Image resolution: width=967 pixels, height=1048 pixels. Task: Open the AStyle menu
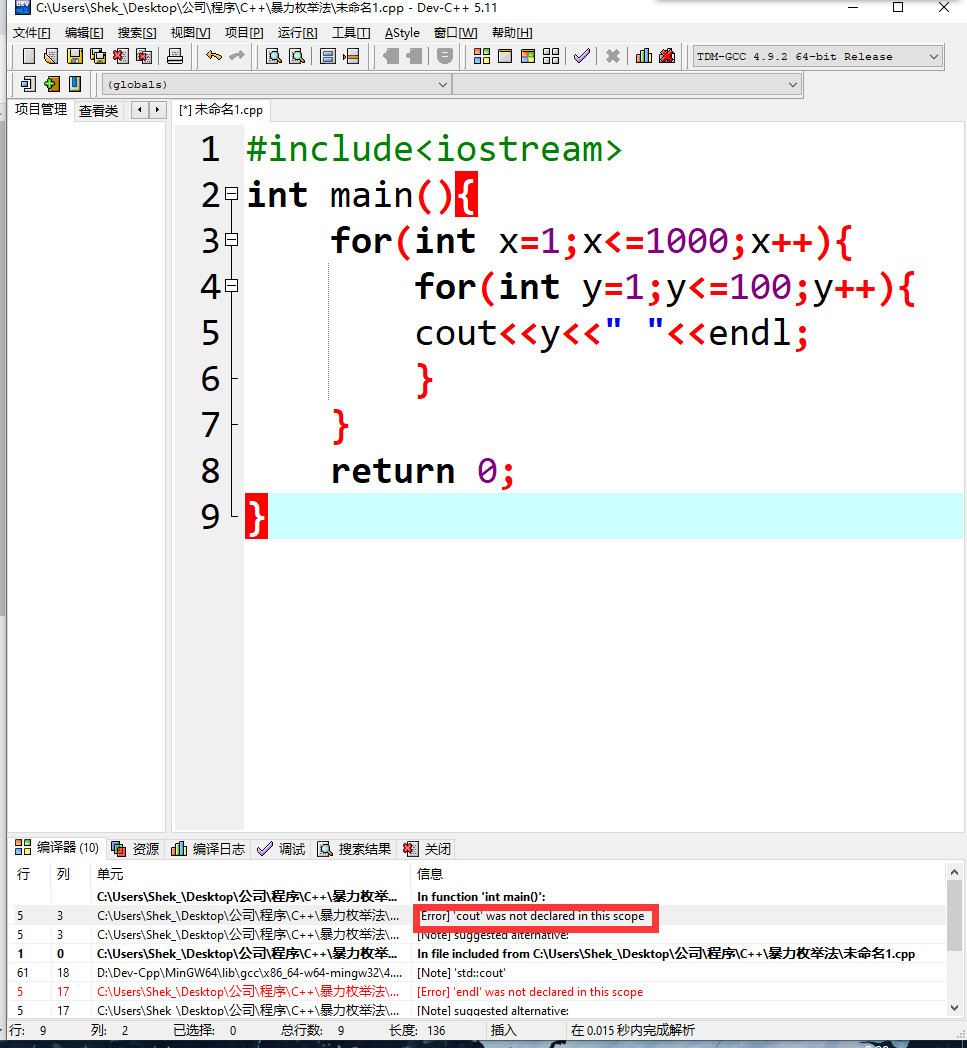click(402, 33)
